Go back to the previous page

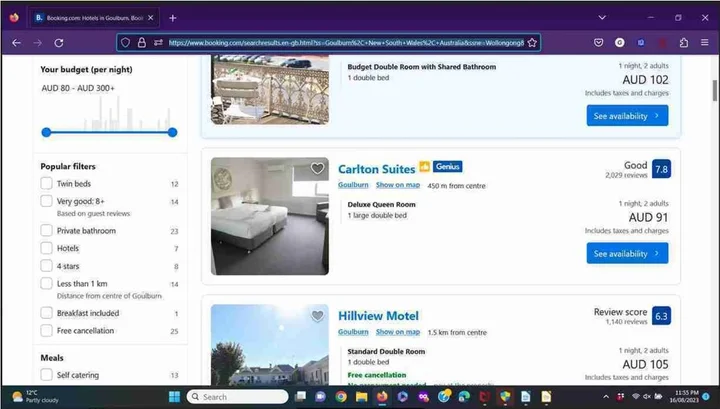point(17,43)
